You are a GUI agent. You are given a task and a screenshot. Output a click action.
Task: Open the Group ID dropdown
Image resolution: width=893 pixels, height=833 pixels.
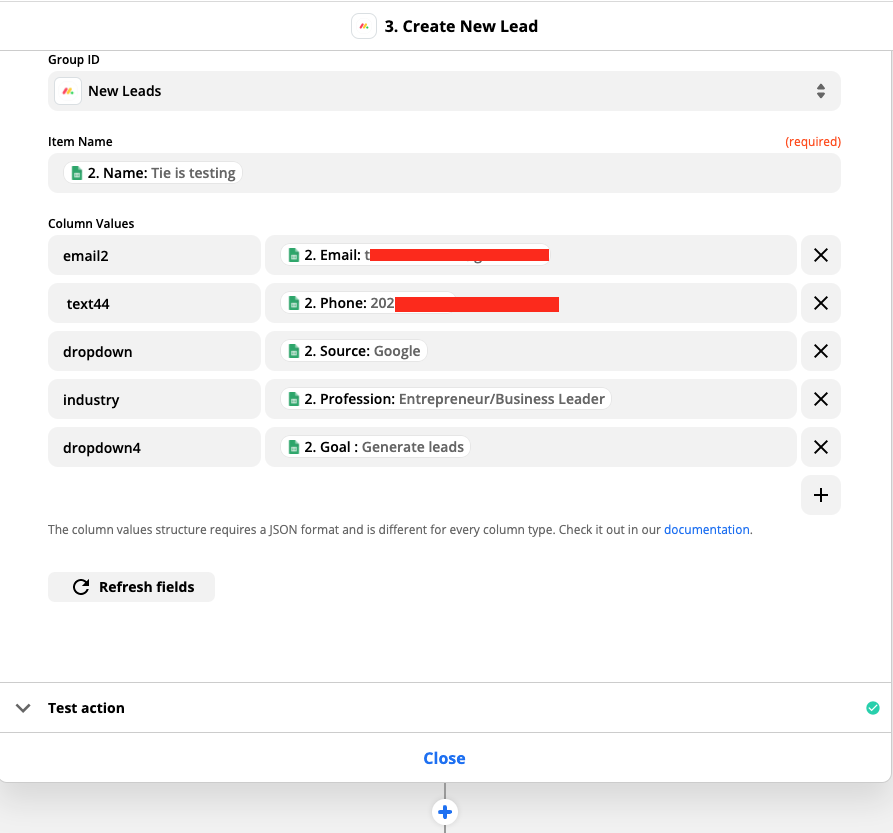(x=444, y=91)
